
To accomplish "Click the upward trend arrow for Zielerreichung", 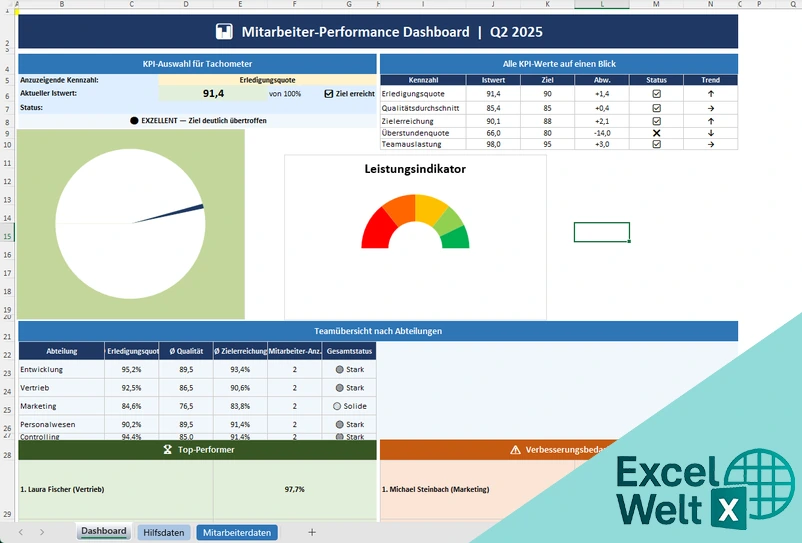I will 710,121.
